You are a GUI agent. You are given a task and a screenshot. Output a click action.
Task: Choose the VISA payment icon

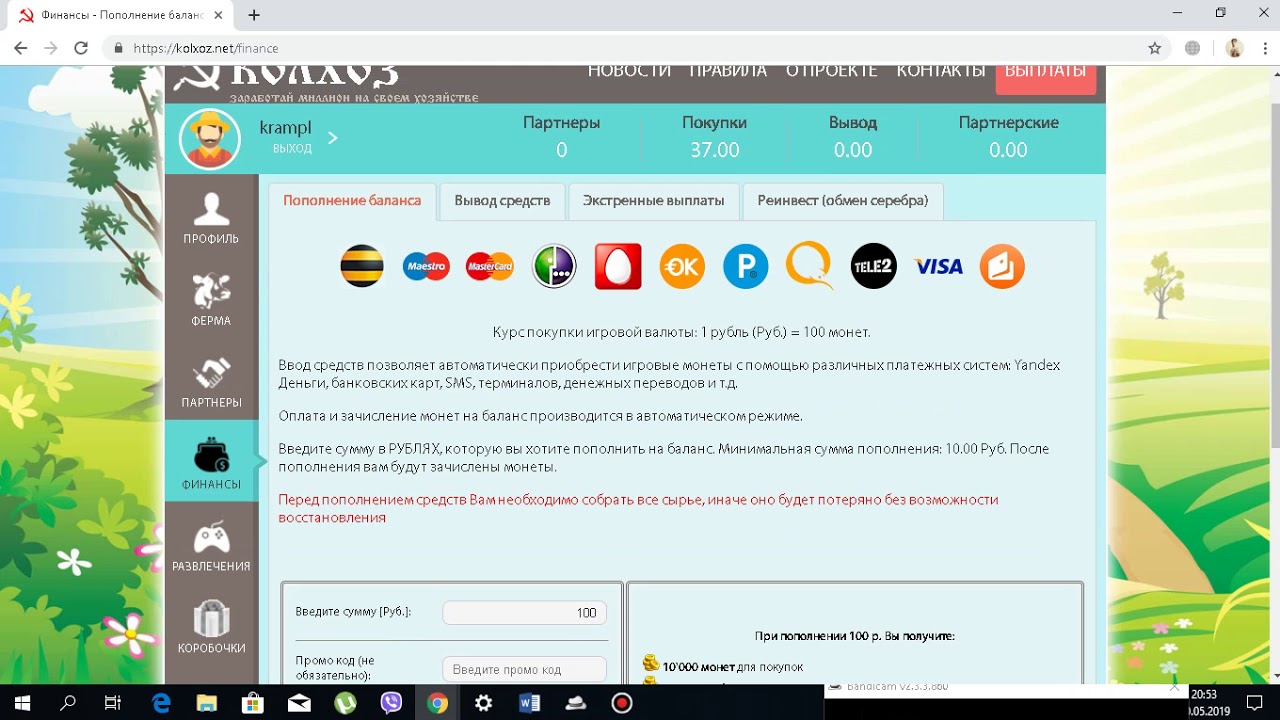[938, 266]
